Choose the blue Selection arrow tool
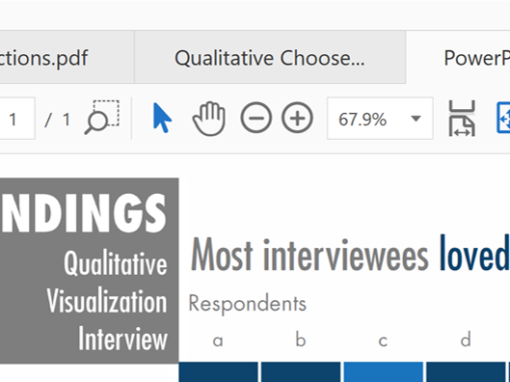Screen dimensions: 510x382 pos(162,118)
